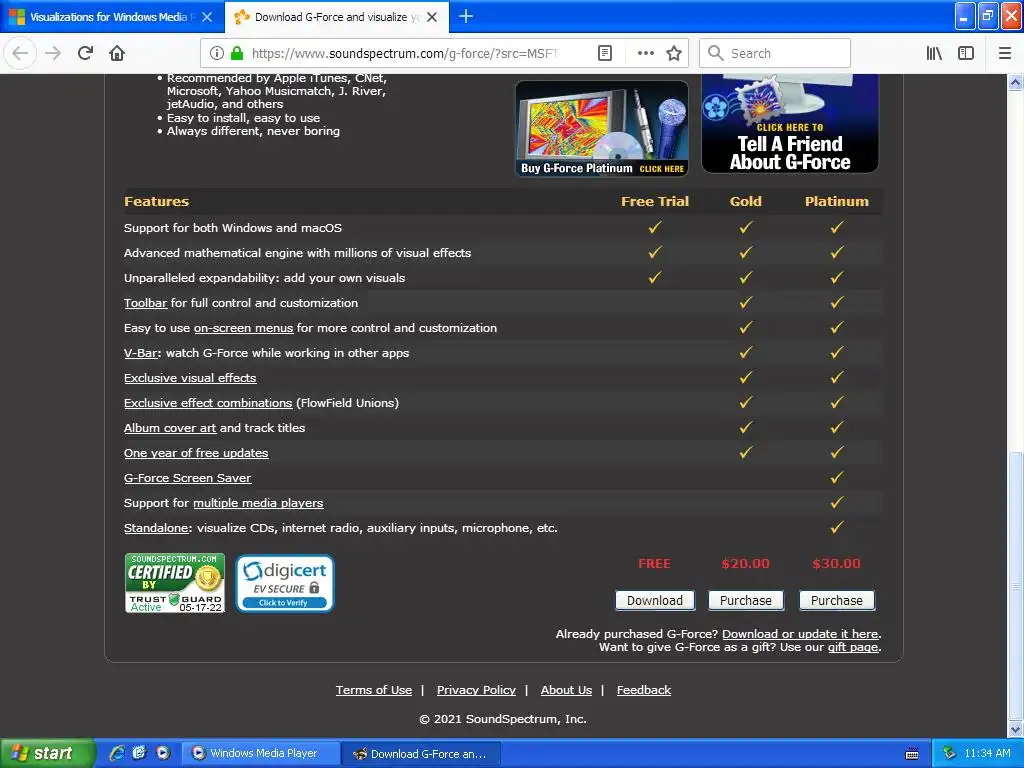Open the Privacy Policy
This screenshot has height=768, width=1024.
coord(476,690)
